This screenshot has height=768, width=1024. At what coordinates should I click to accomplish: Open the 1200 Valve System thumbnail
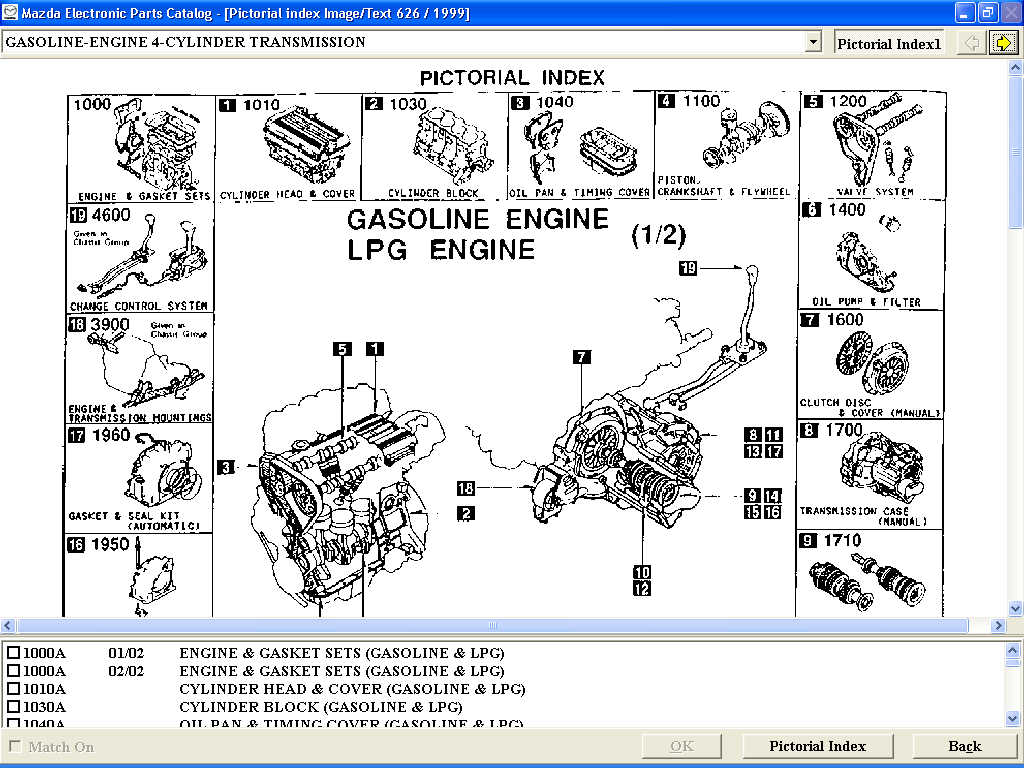pyautogui.click(x=872, y=145)
